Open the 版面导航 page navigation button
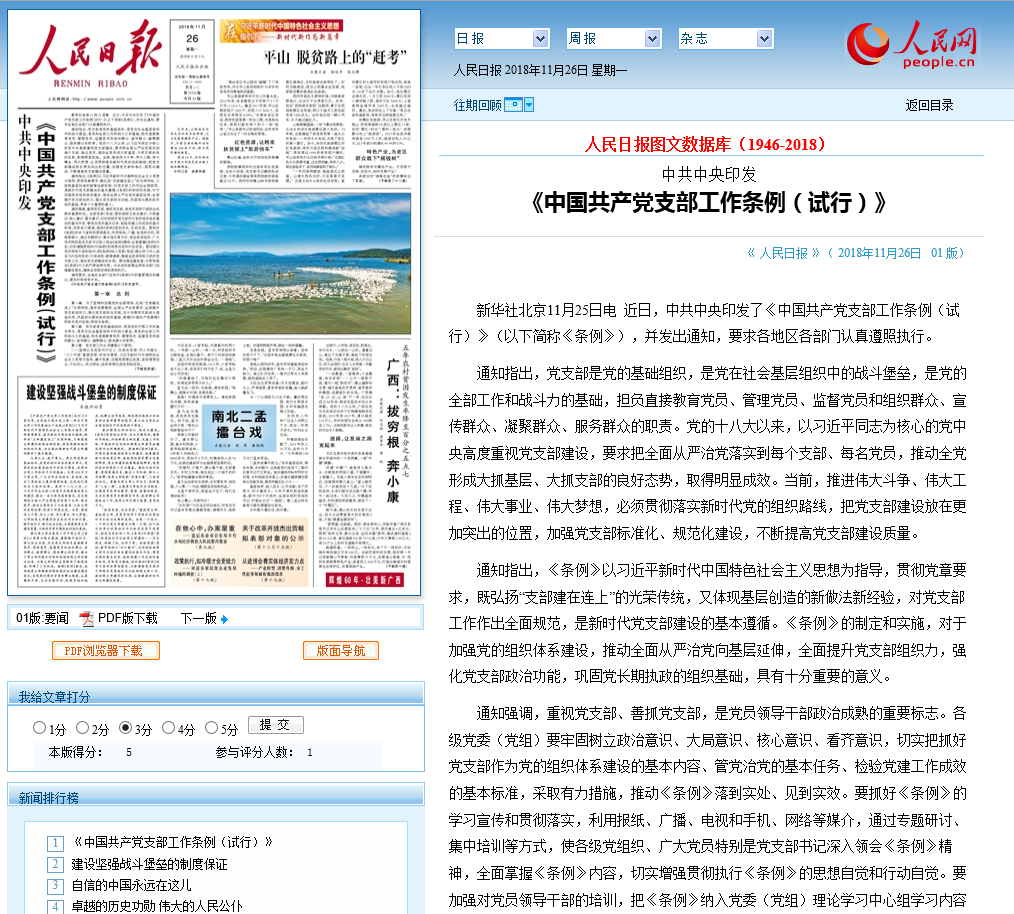The image size is (1014, 914). click(x=340, y=651)
